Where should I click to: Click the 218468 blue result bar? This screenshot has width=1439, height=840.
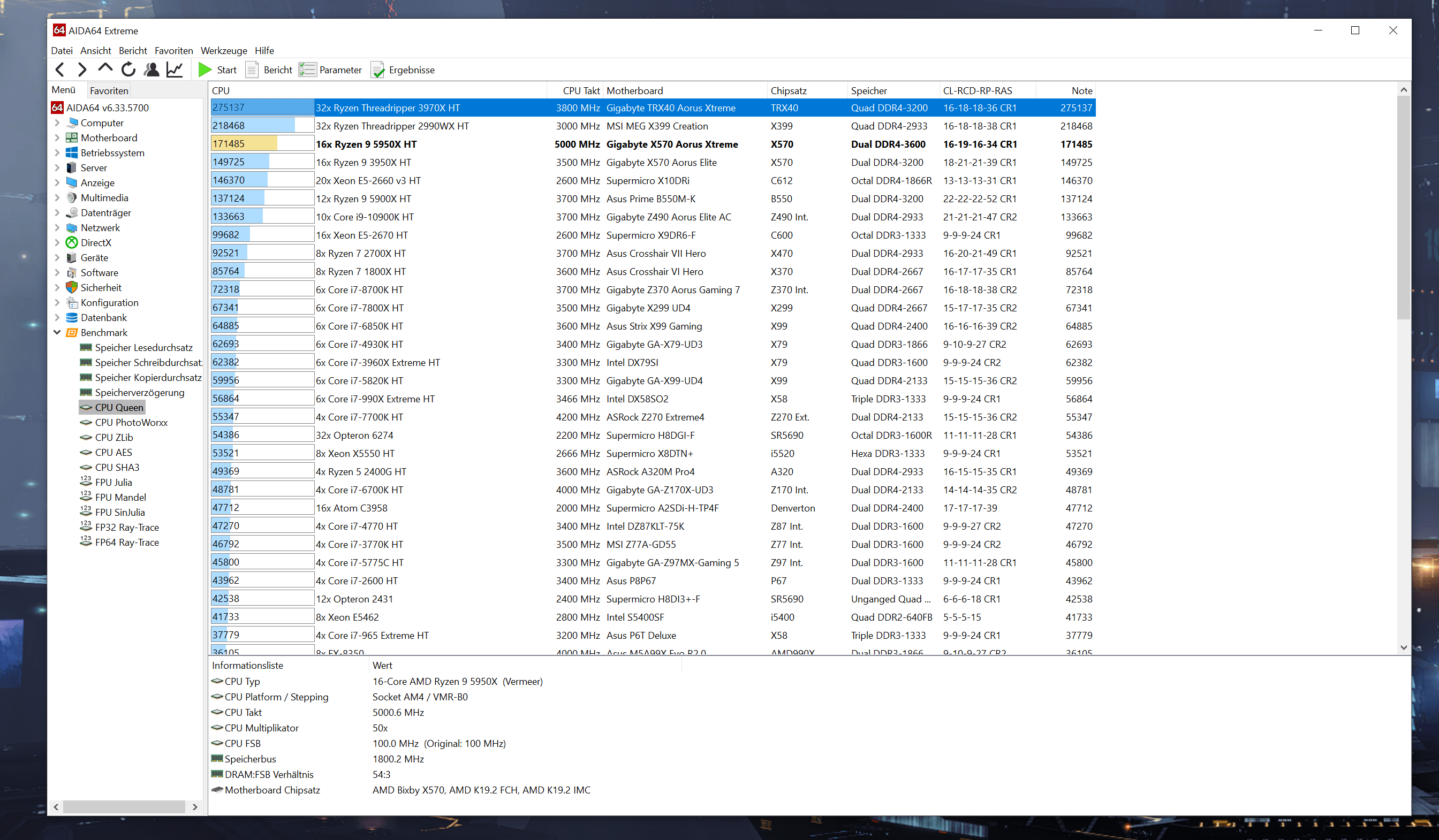pos(262,126)
